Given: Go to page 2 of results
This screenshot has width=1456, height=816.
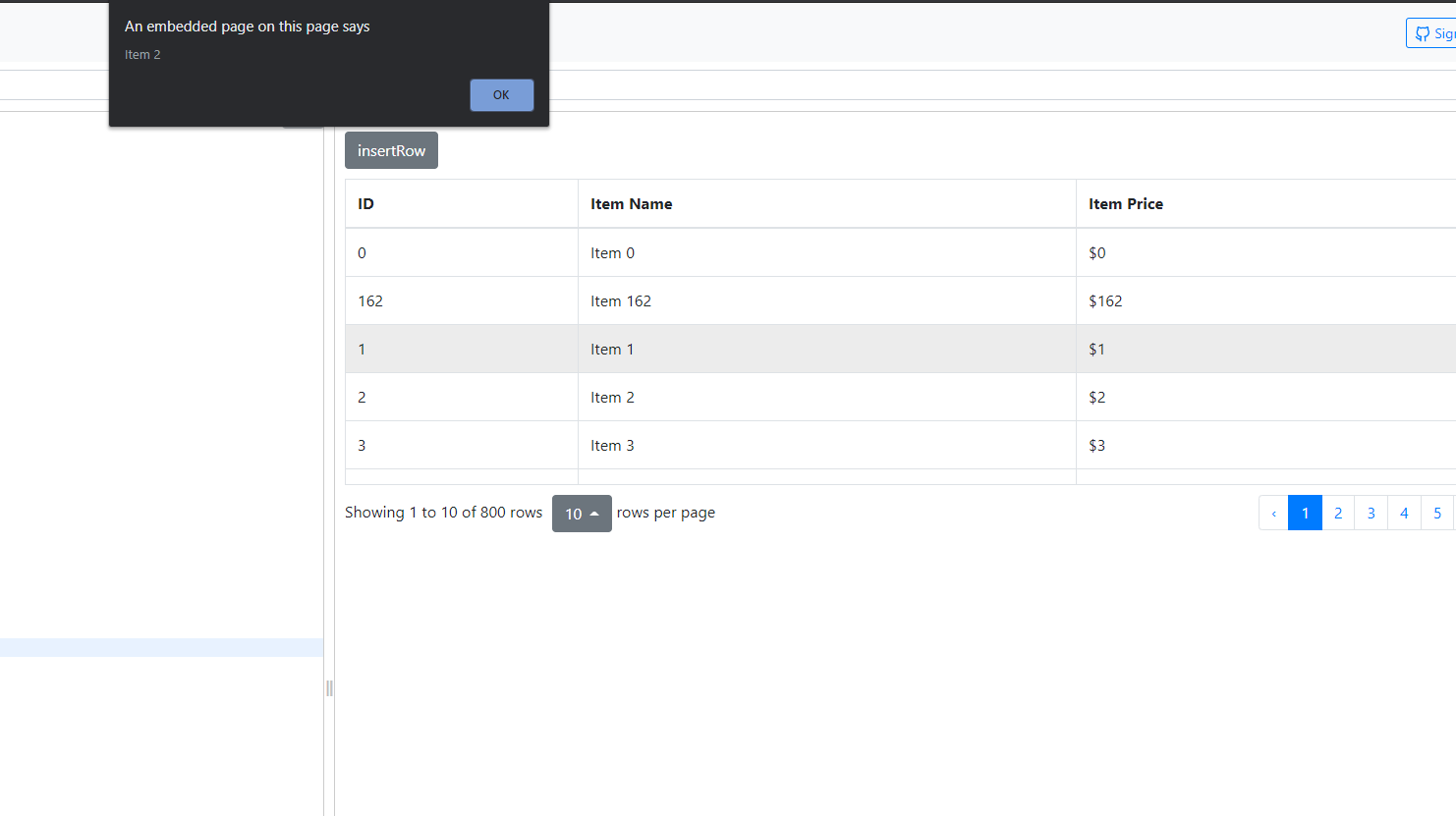Looking at the screenshot, I should (1338, 513).
